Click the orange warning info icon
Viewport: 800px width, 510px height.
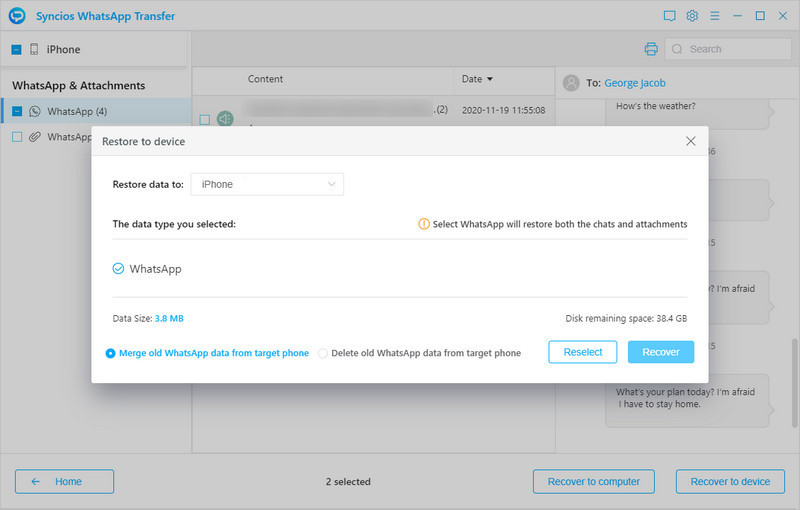coord(423,224)
